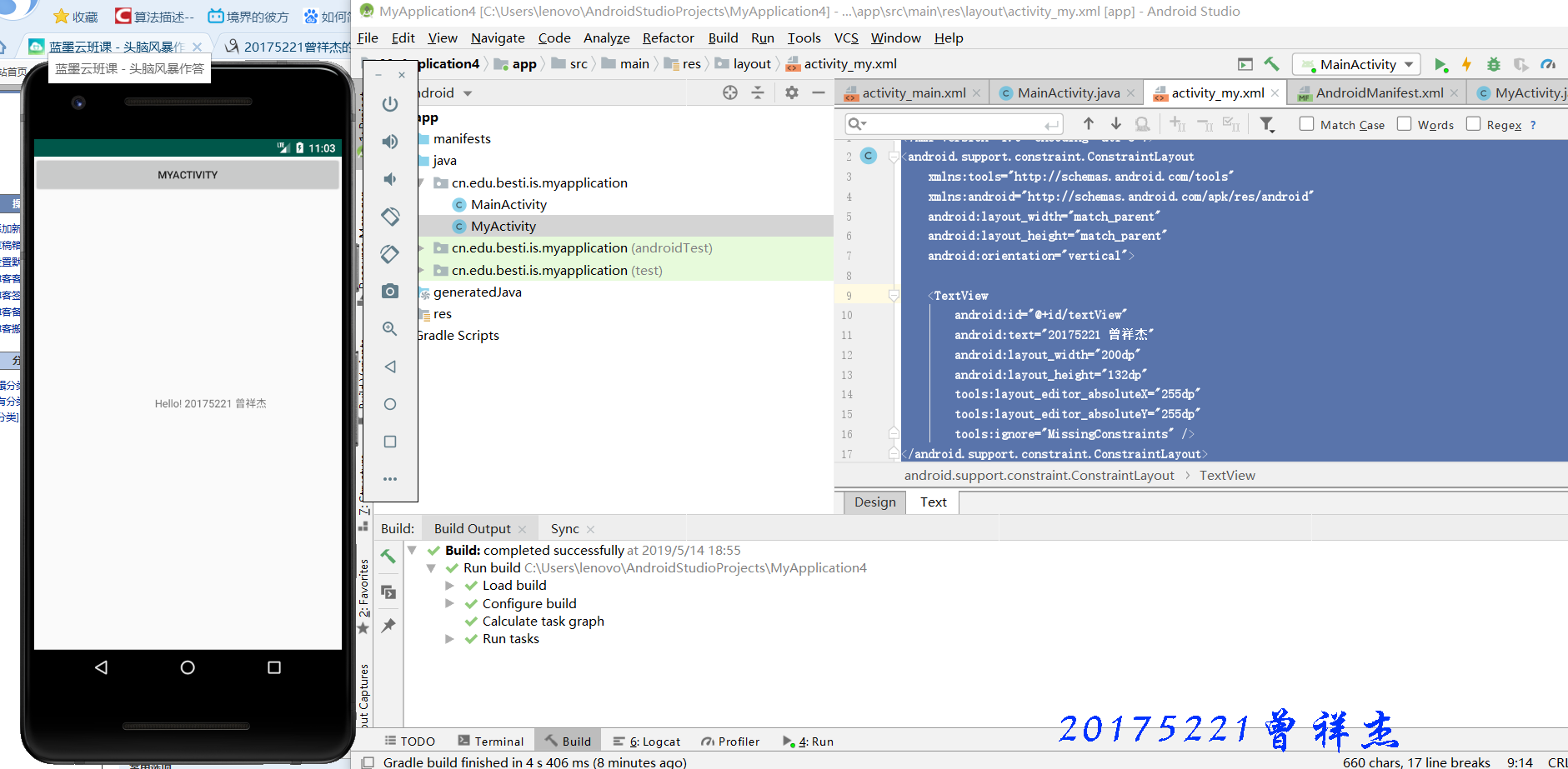Open the VCS menu

point(846,37)
